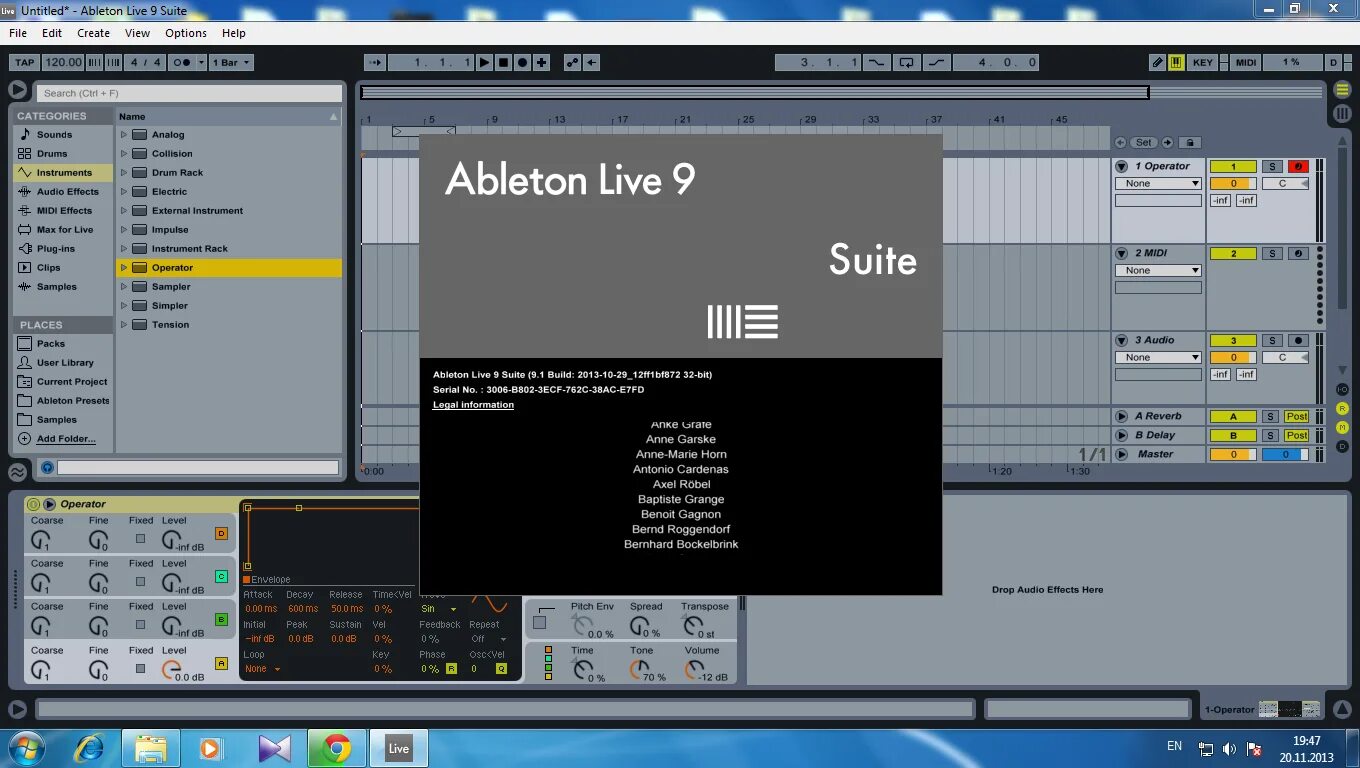Click the Operator device activator button

(x=33, y=504)
